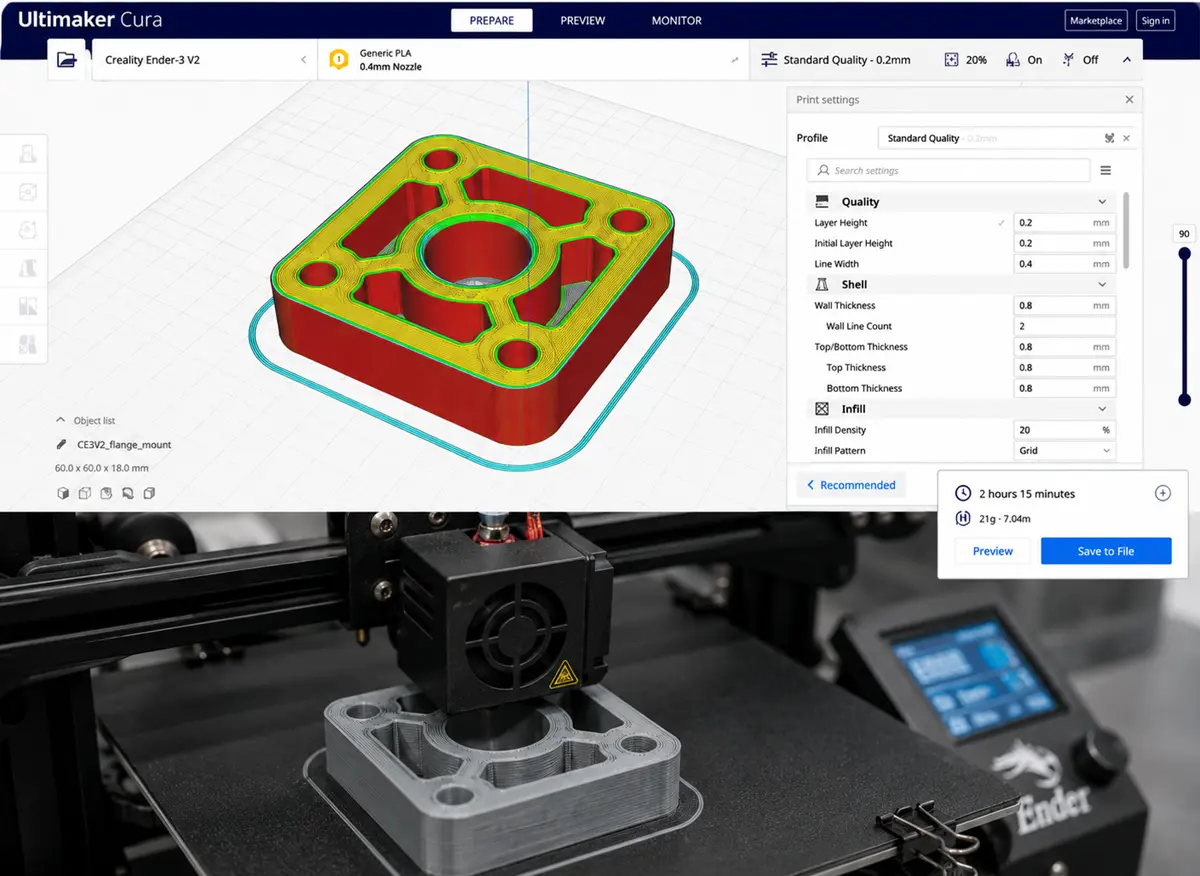Open the Marketplace
This screenshot has height=876, width=1200.
1096,21
